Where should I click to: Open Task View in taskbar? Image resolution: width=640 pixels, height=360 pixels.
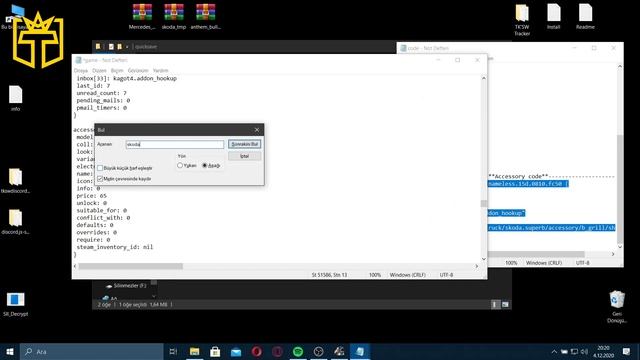pos(173,351)
